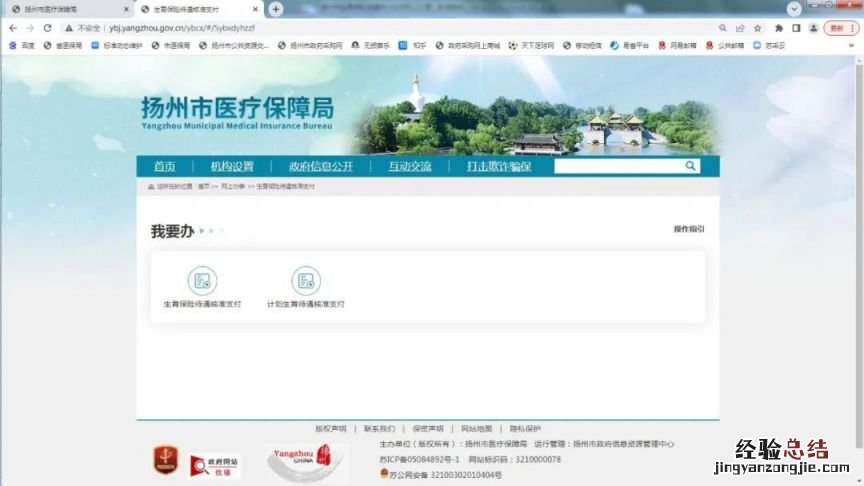Image resolution: width=864 pixels, height=486 pixels.
Task: Click the 操作指引 link
Action: pyautogui.click(x=689, y=229)
